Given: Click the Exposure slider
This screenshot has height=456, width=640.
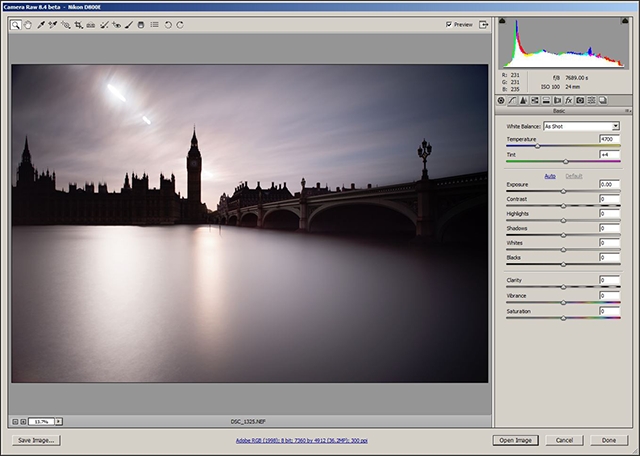Looking at the screenshot, I should [x=563, y=192].
